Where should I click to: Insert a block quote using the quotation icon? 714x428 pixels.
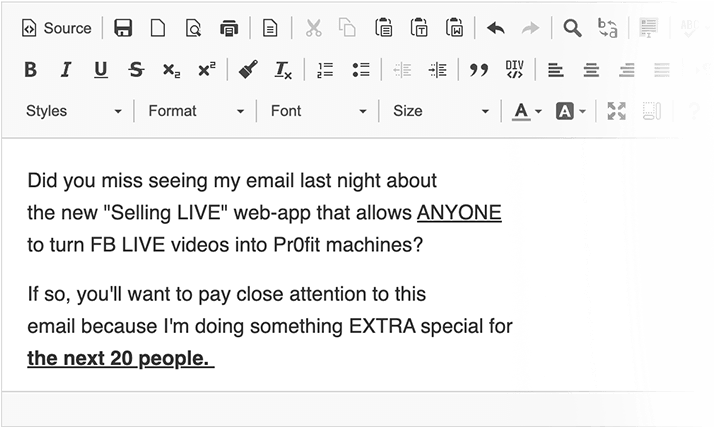pyautogui.click(x=479, y=70)
